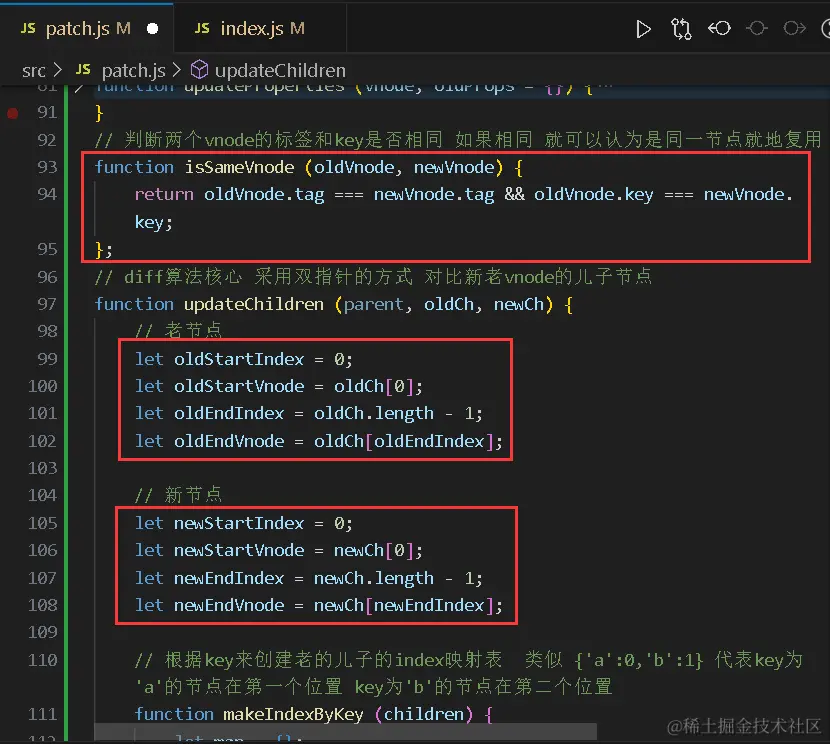
Task: Click line number 105 in gutter
Action: click(x=42, y=523)
